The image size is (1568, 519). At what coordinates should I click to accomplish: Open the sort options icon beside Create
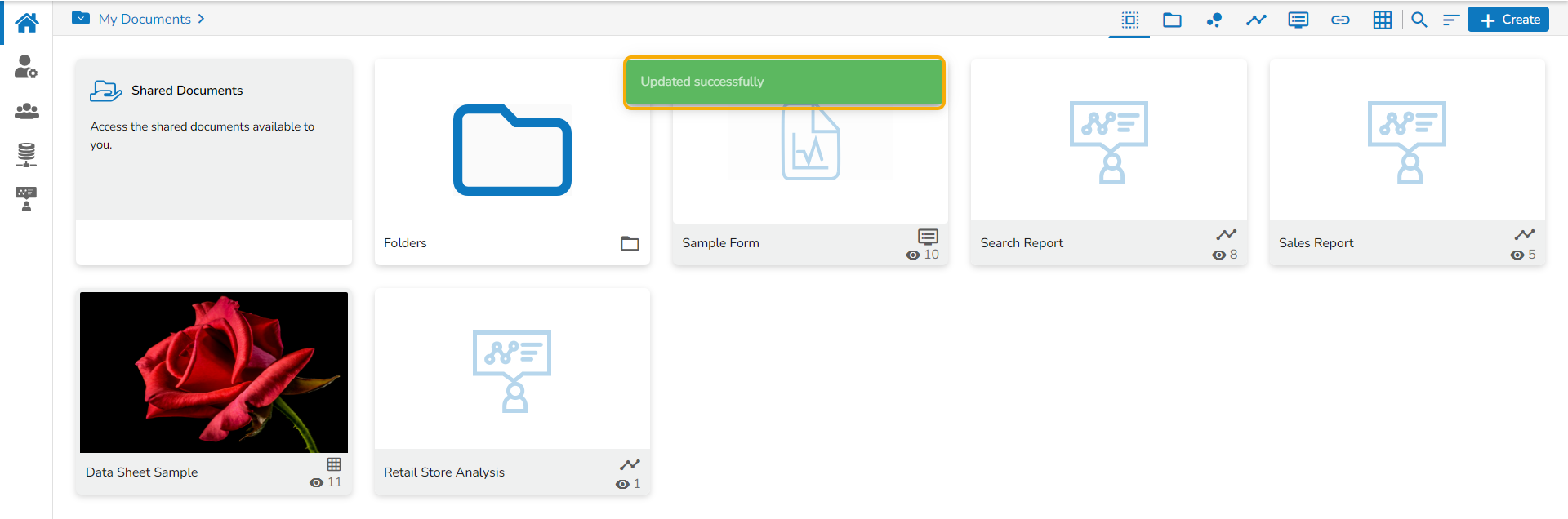pos(1450,20)
